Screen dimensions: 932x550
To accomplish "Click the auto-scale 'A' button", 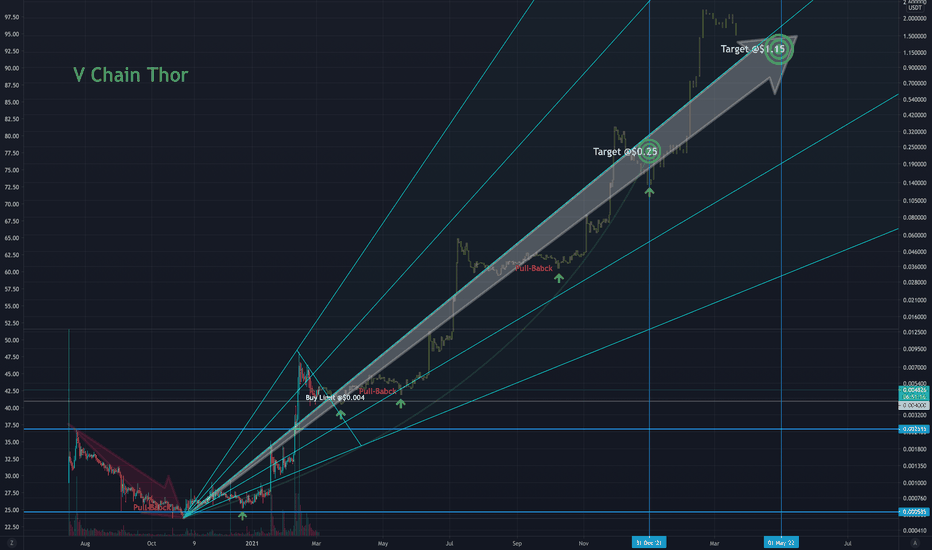I will click(x=915, y=543).
